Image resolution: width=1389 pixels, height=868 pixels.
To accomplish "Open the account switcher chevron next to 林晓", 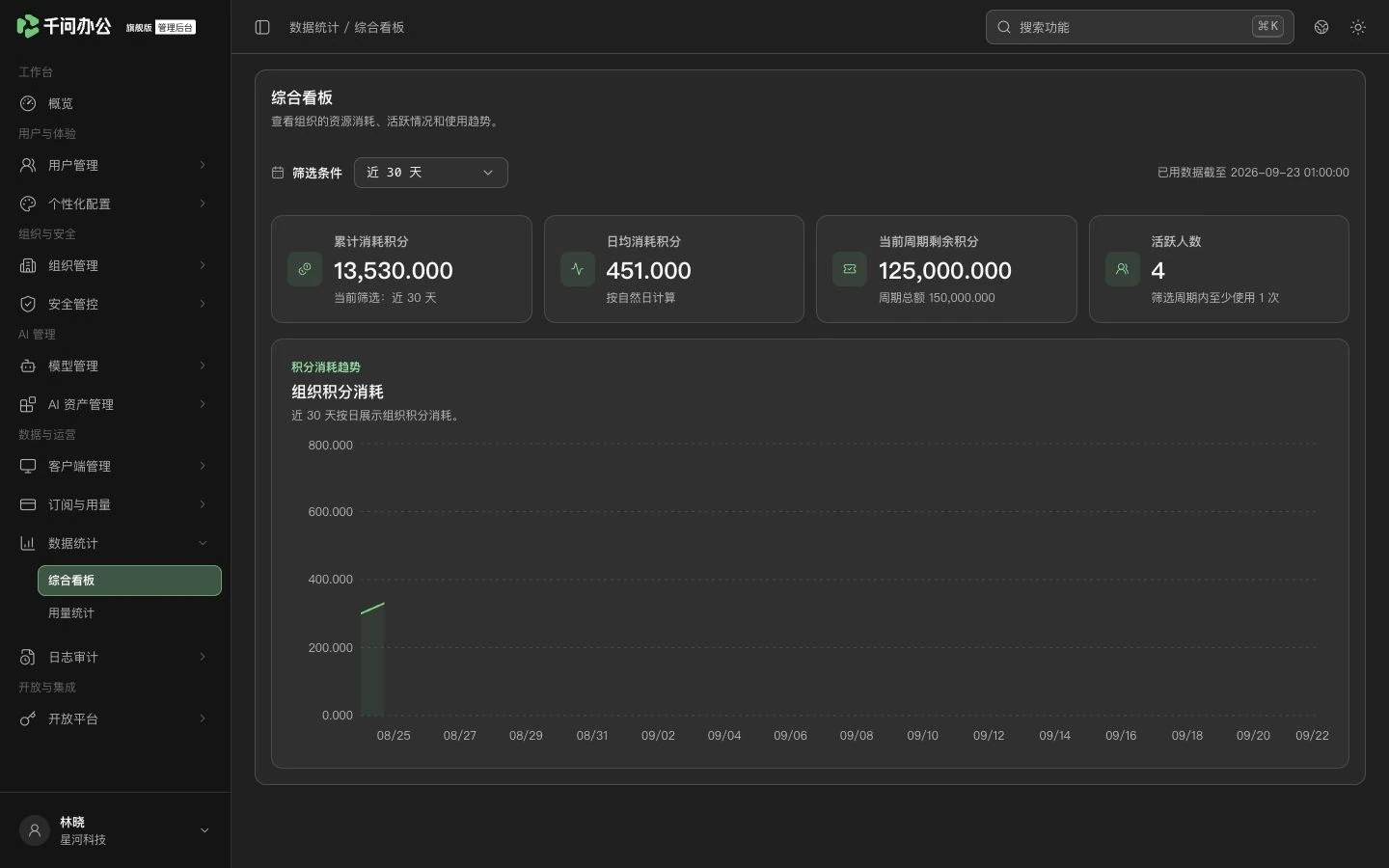I will (204, 830).
